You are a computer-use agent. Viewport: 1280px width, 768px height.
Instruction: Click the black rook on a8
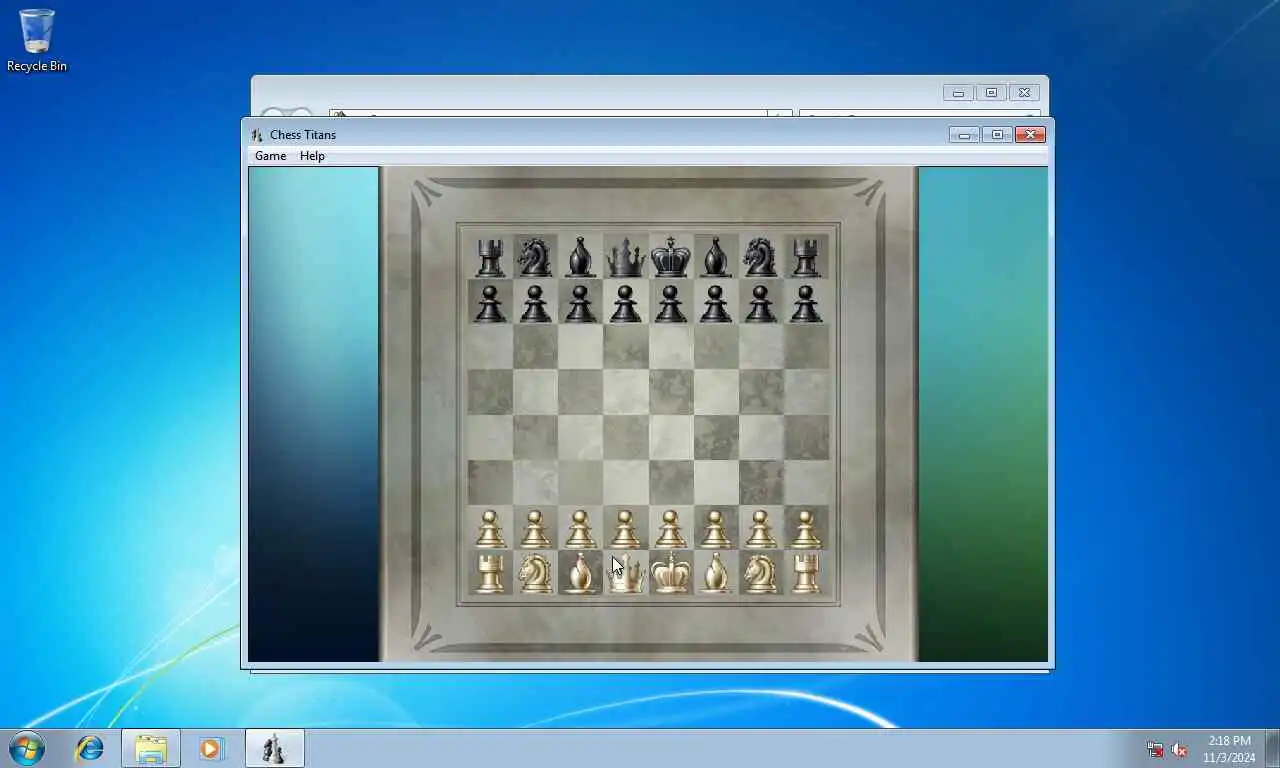(x=490, y=257)
